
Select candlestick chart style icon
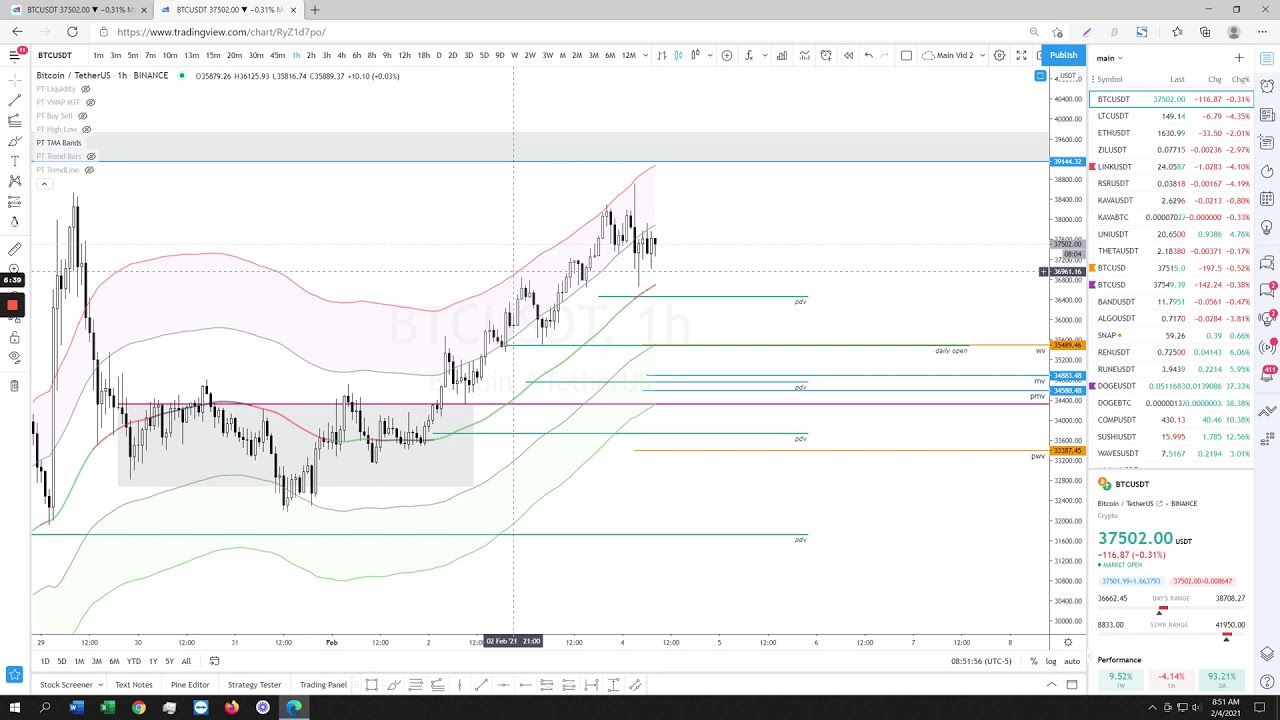(678, 55)
